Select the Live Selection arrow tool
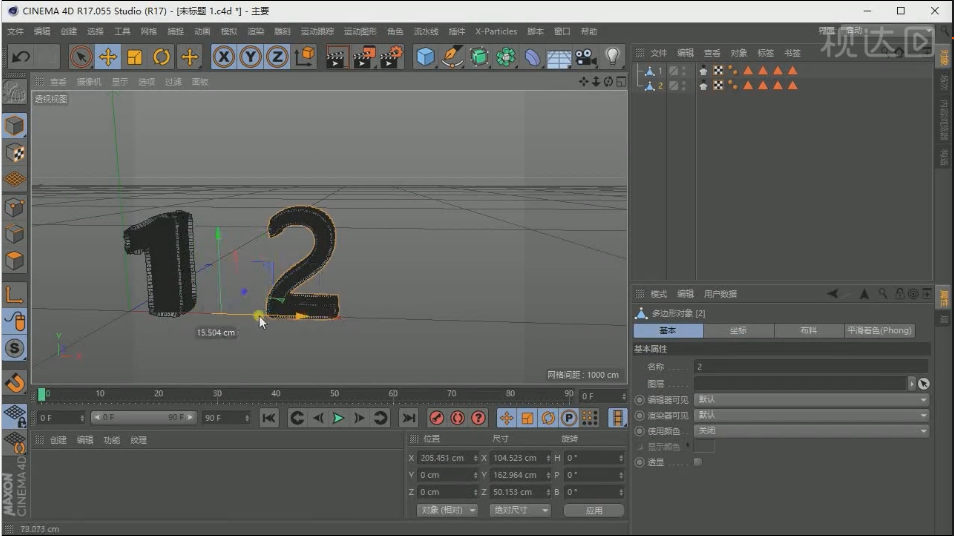 pyautogui.click(x=80, y=57)
